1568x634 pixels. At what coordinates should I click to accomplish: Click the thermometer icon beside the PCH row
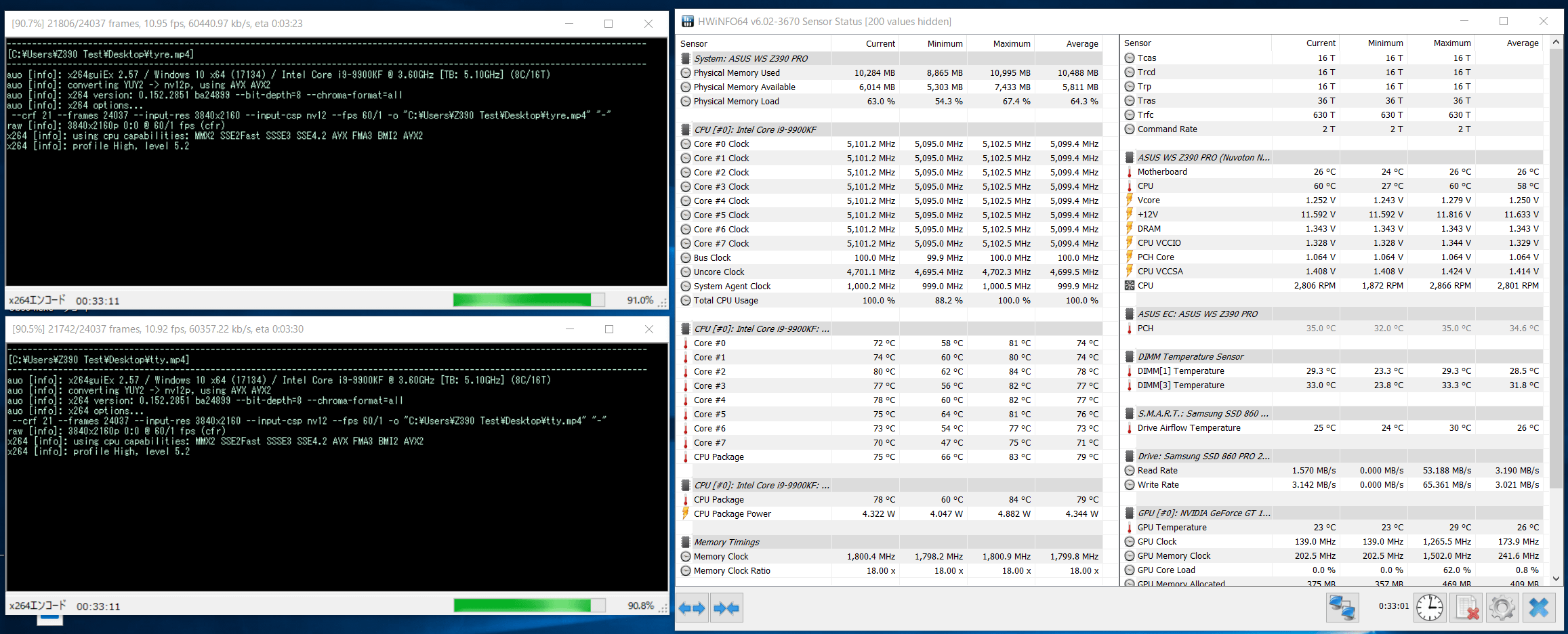point(1130,328)
